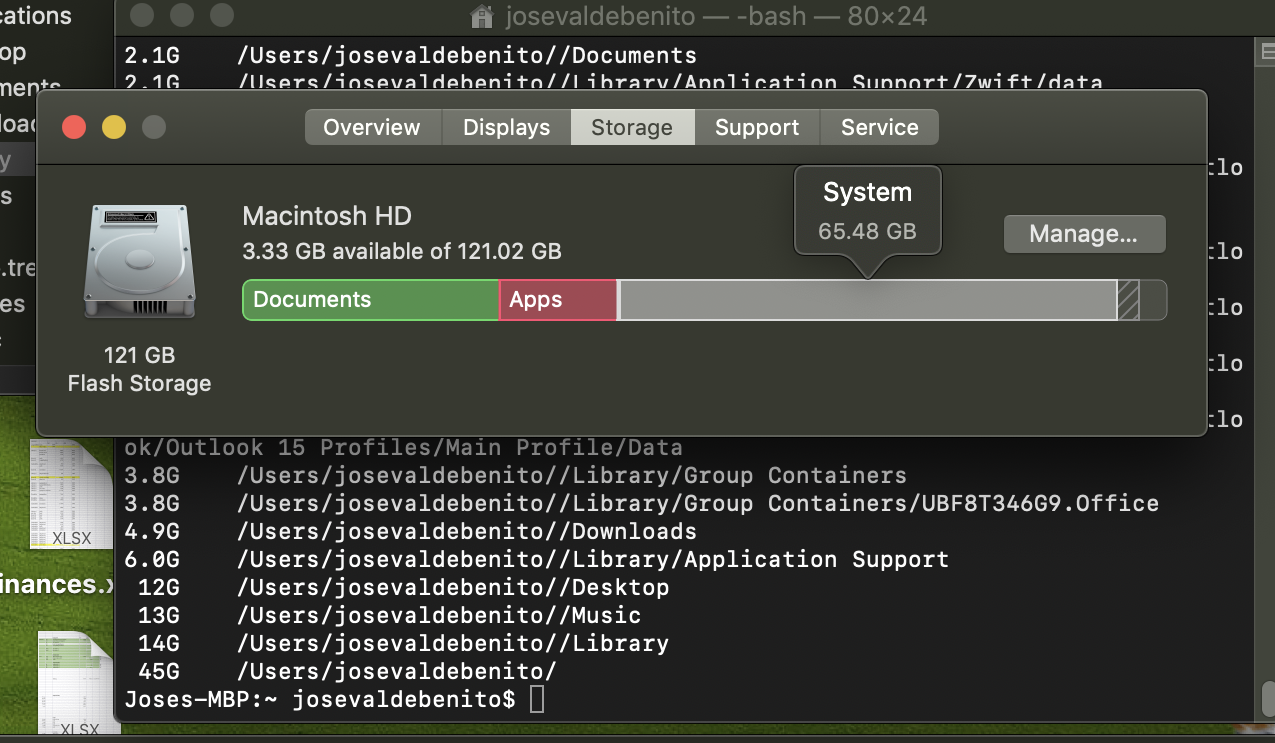1275x743 pixels.
Task: Click the red Apps storage segment
Action: coord(558,300)
